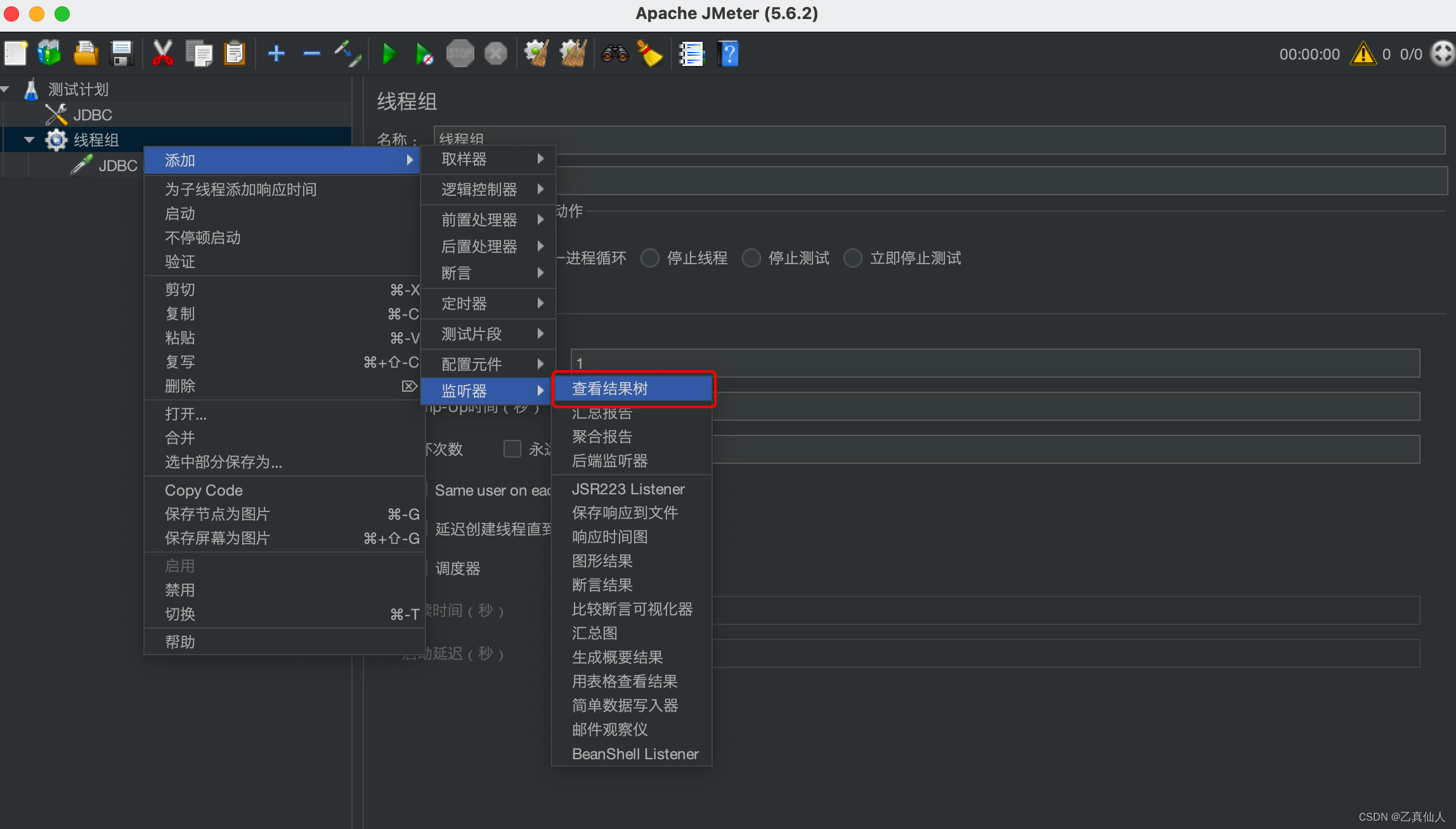
Task: Click the Toggle enable/disable arrow icon
Action: 348,54
